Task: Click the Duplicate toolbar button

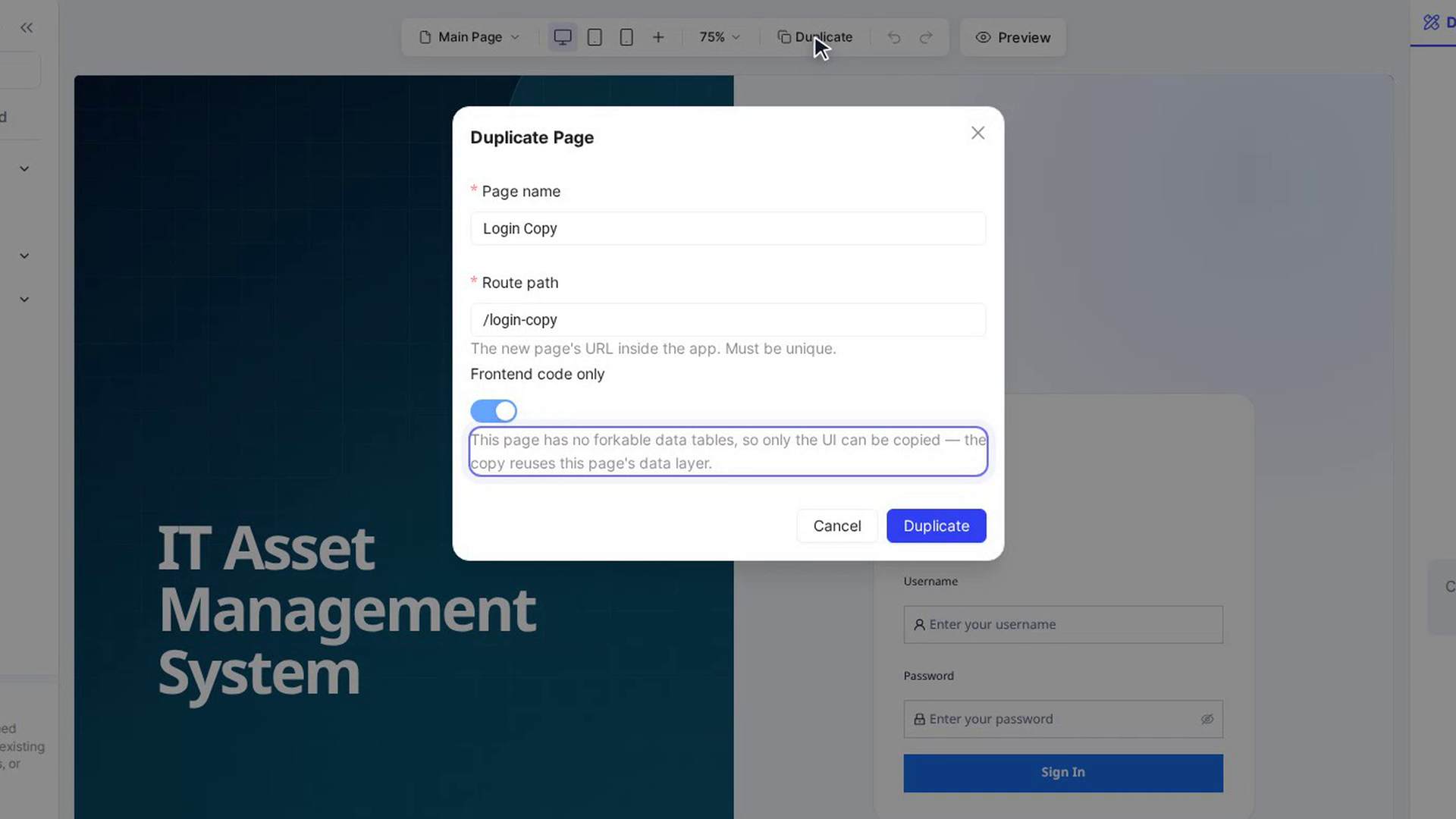Action: click(815, 37)
